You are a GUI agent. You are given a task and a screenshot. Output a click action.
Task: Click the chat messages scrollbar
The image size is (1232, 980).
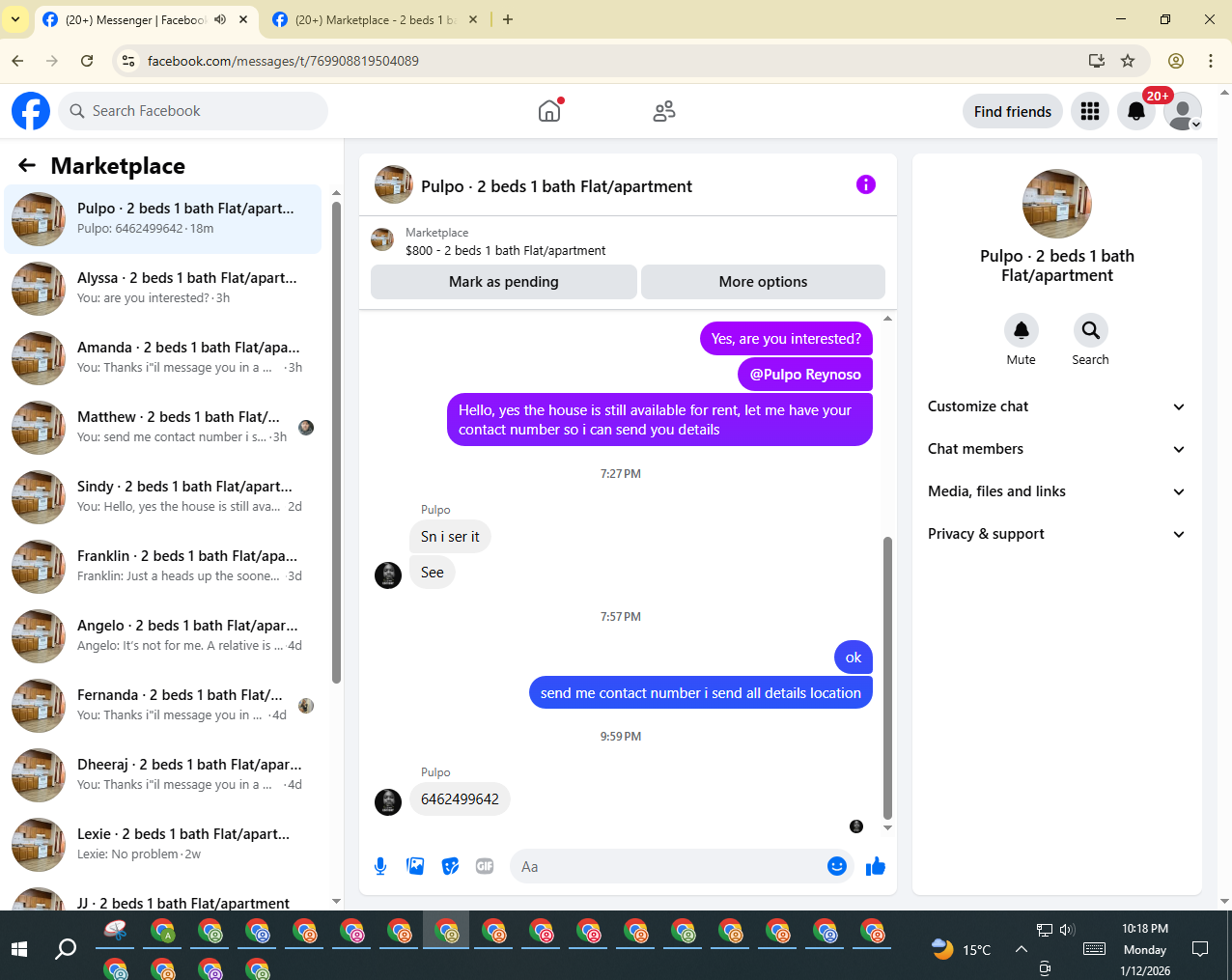887,678
